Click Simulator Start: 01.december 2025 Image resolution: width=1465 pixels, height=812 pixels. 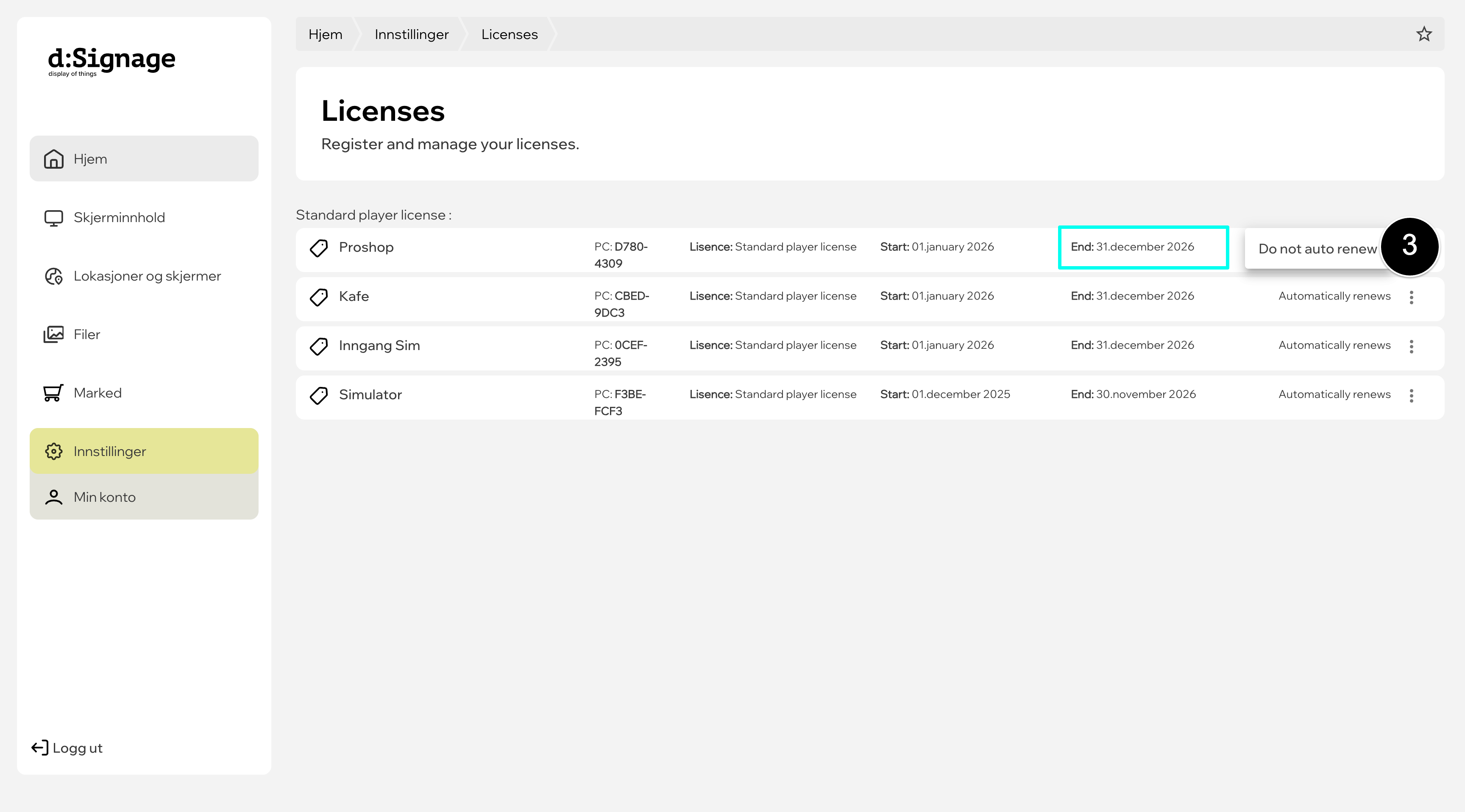945,394
